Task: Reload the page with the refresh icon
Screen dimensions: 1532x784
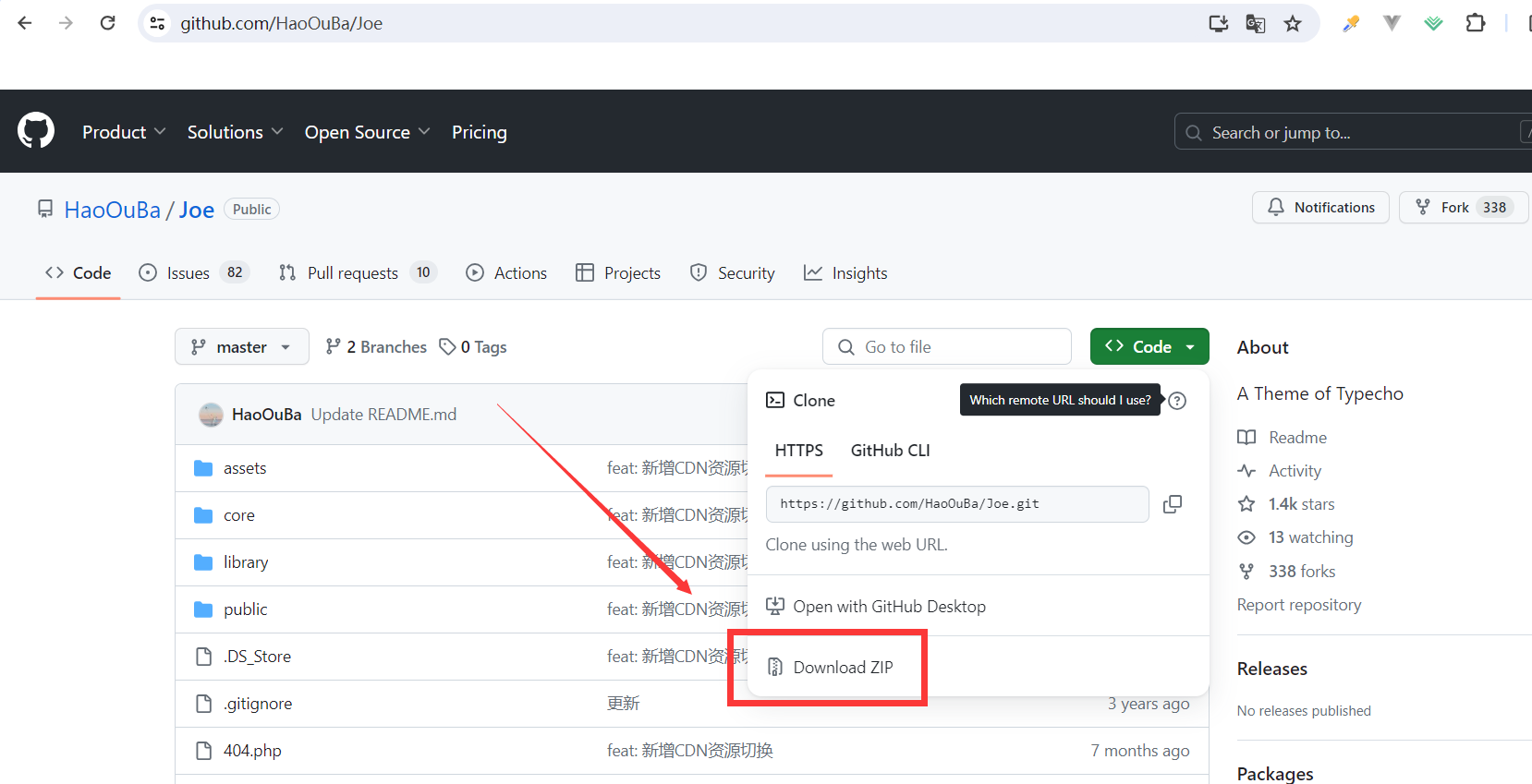Action: (x=108, y=23)
